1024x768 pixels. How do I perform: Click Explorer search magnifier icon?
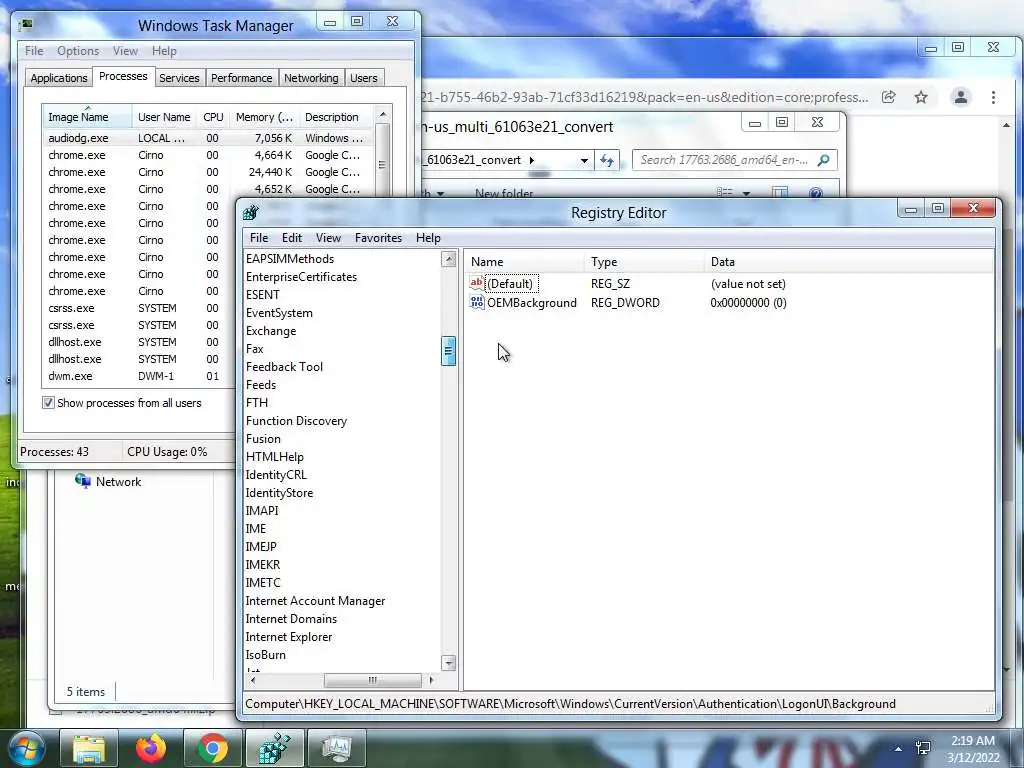click(824, 160)
